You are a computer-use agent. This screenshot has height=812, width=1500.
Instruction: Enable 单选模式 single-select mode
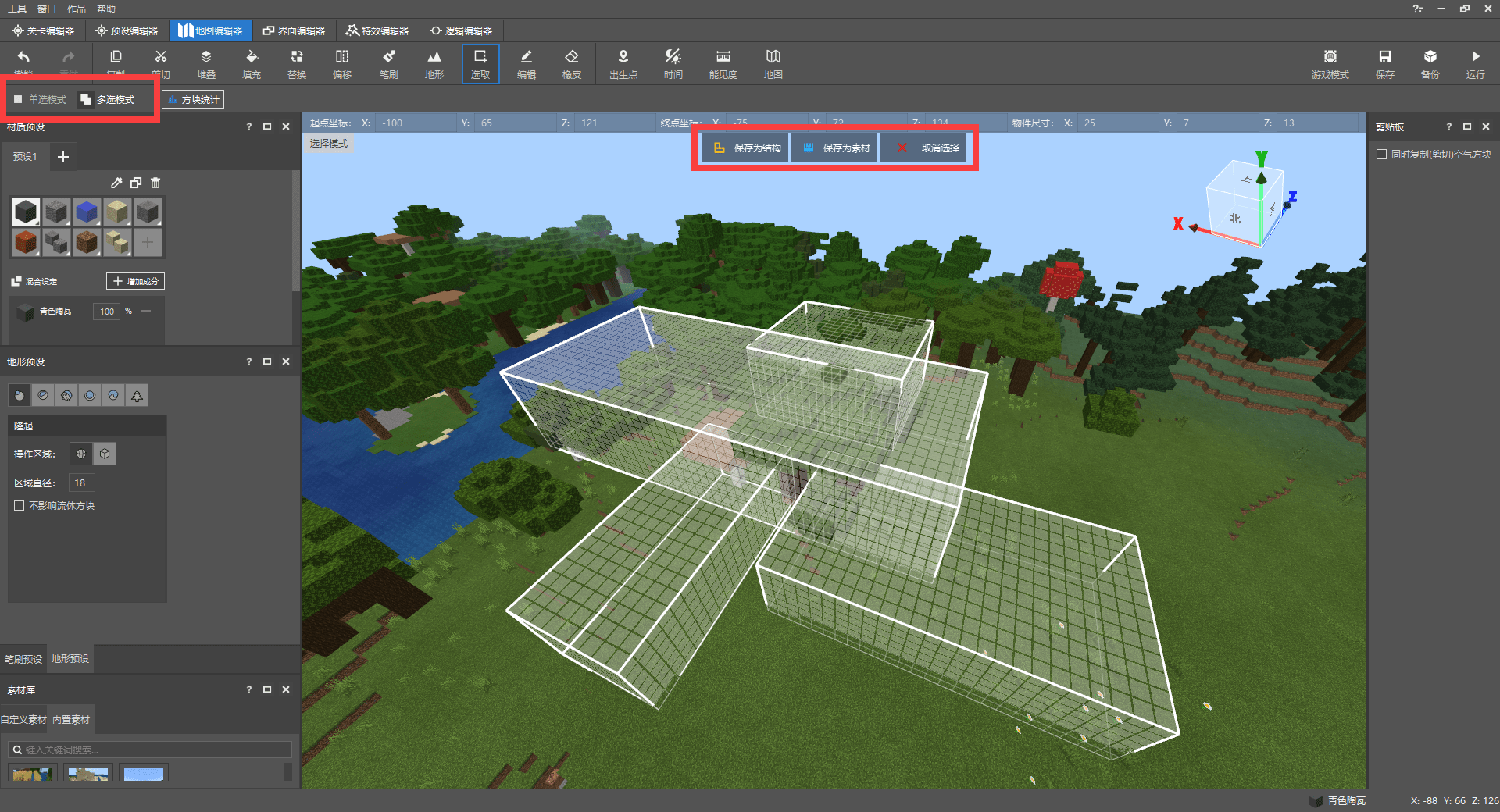click(40, 100)
